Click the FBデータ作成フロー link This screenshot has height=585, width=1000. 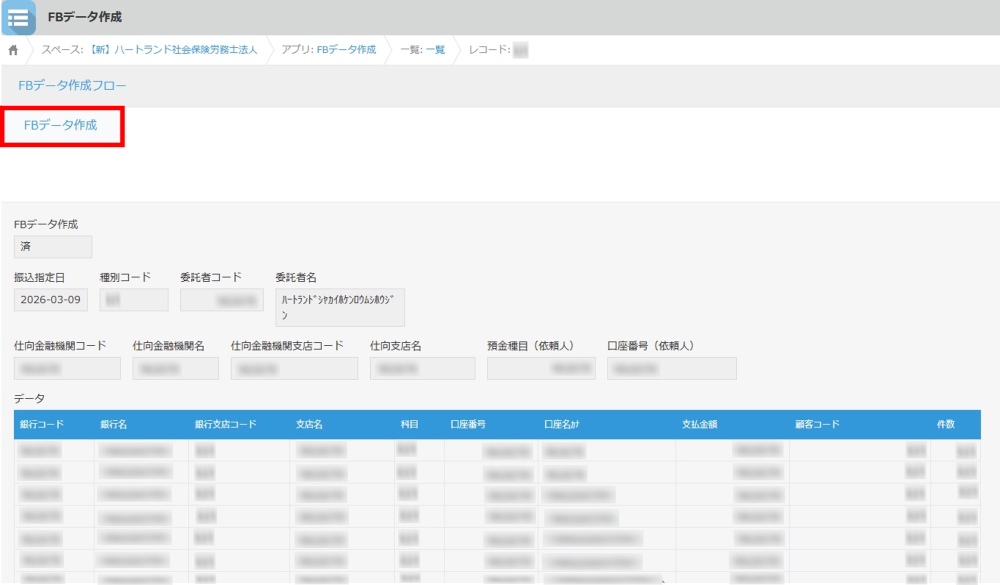tap(72, 85)
